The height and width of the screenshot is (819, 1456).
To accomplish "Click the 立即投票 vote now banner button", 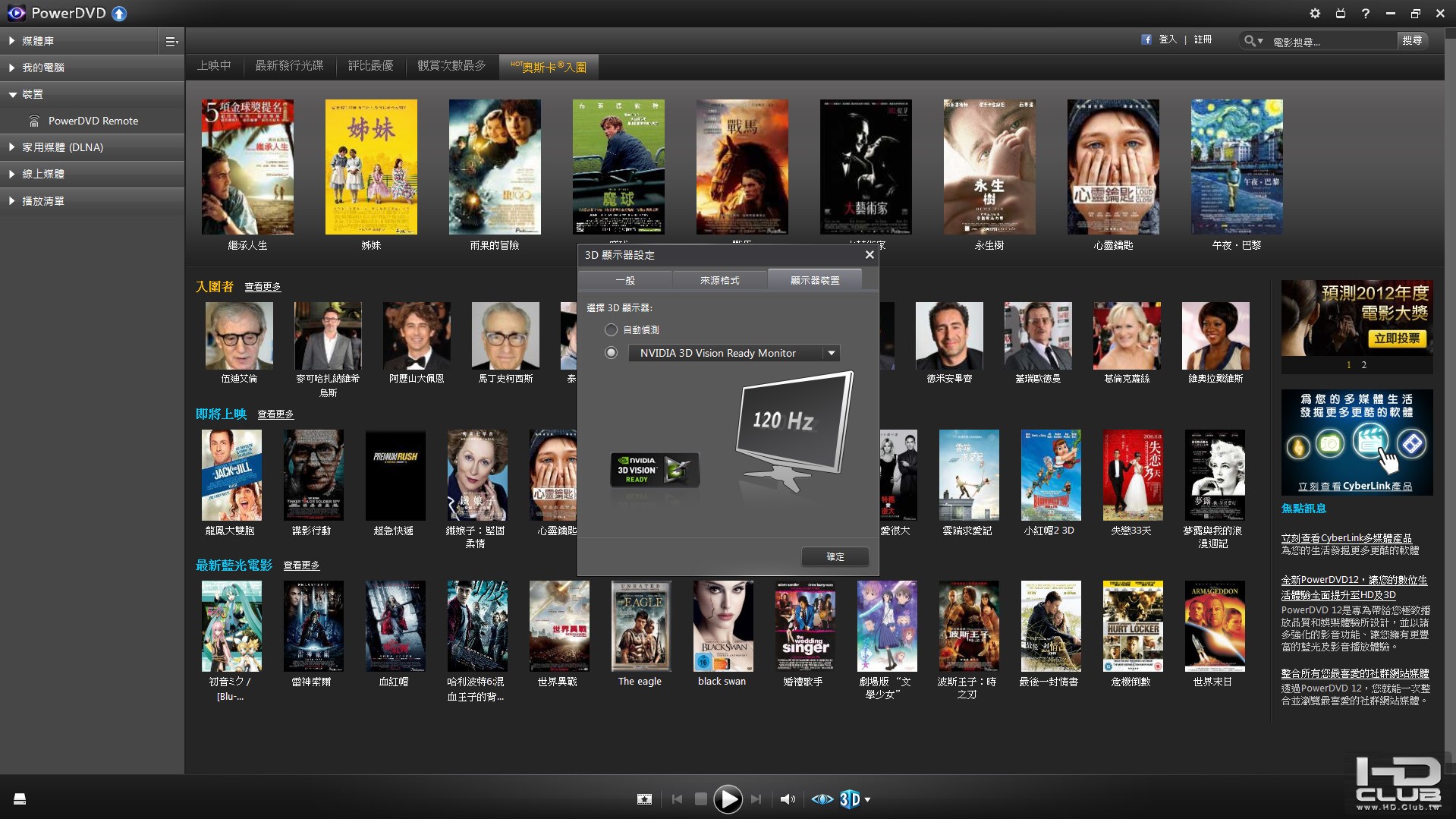I will click(1397, 339).
